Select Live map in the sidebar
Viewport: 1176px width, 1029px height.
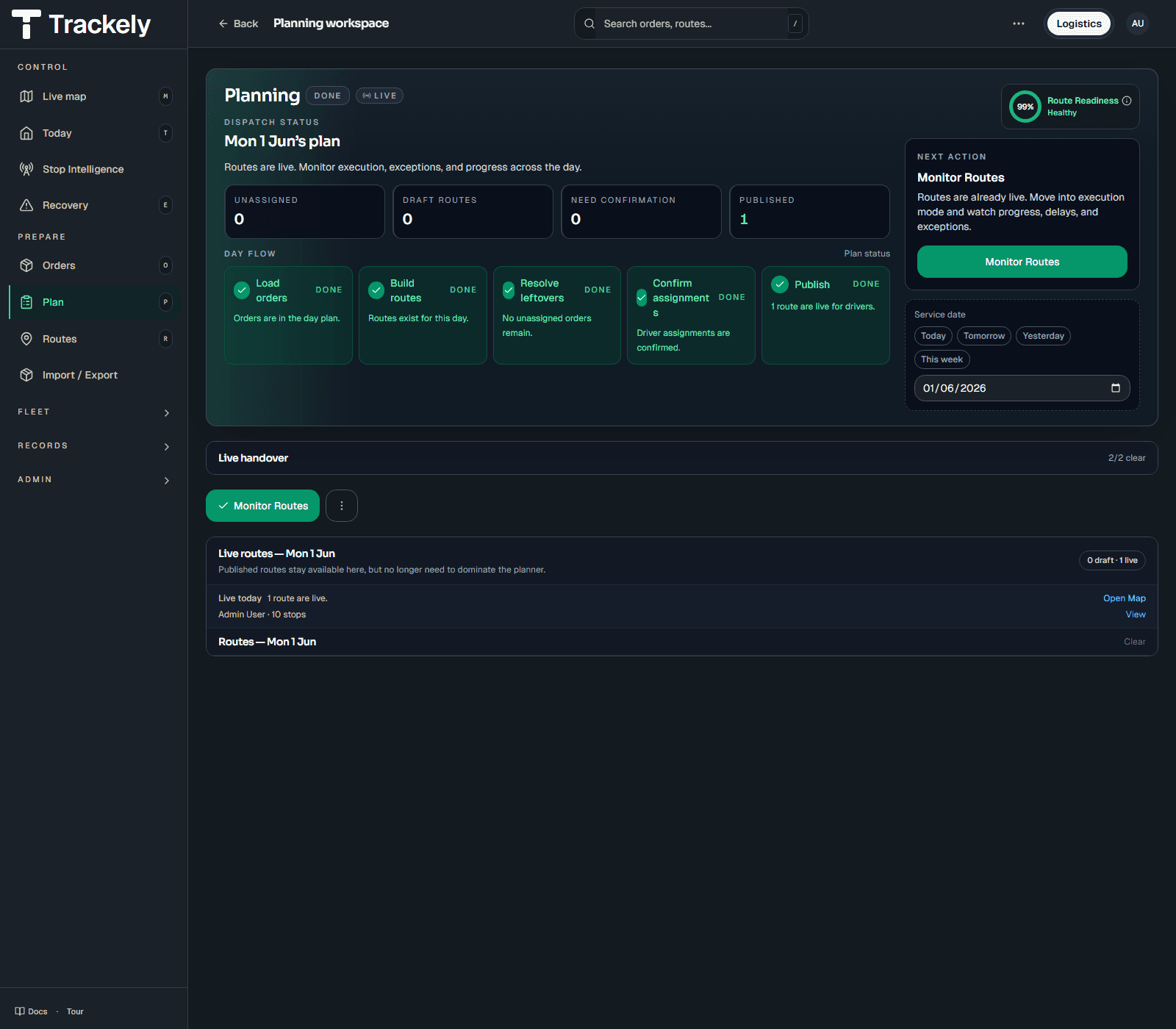93,96
